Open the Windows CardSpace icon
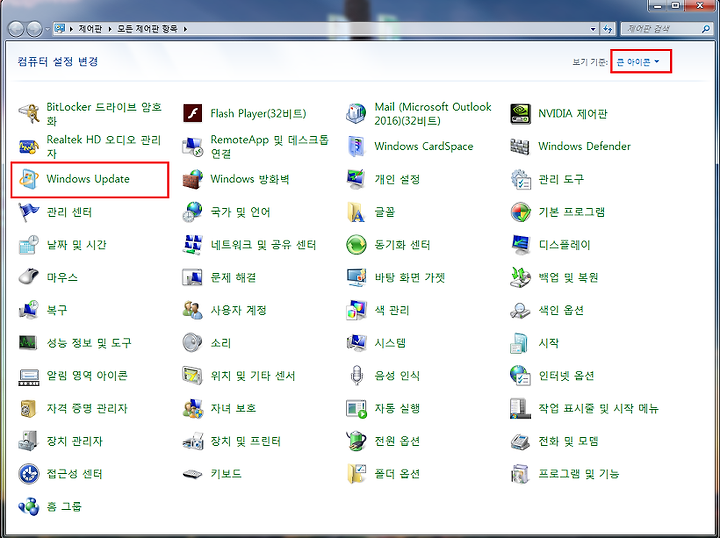The image size is (720, 538). coord(356,146)
